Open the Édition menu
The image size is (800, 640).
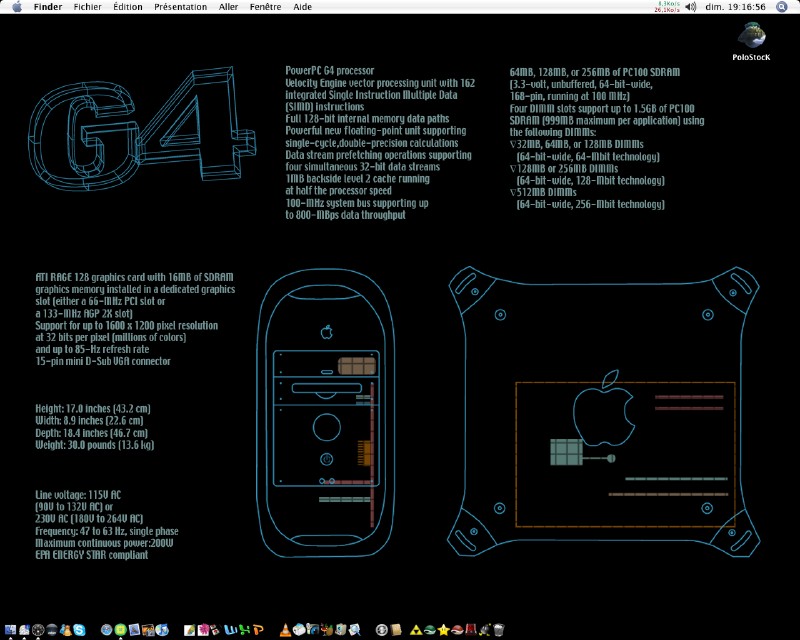(128, 7)
